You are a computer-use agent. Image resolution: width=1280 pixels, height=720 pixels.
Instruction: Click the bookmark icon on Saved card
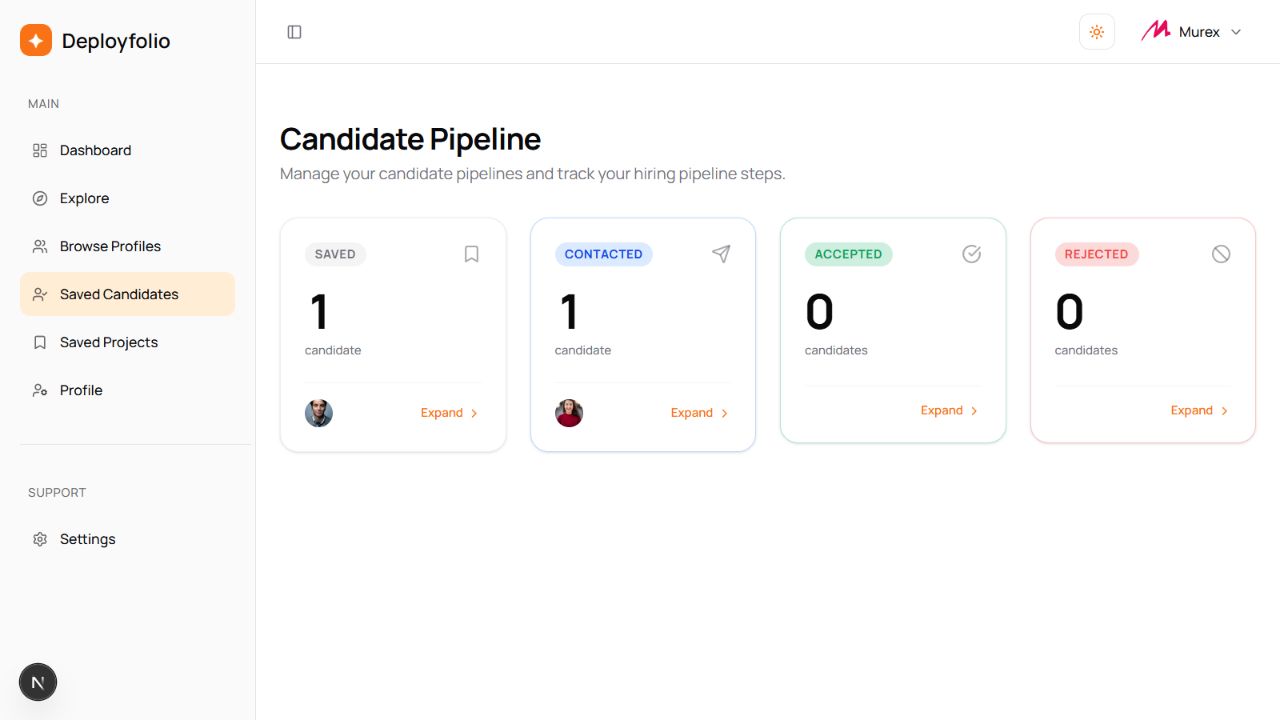pos(472,254)
